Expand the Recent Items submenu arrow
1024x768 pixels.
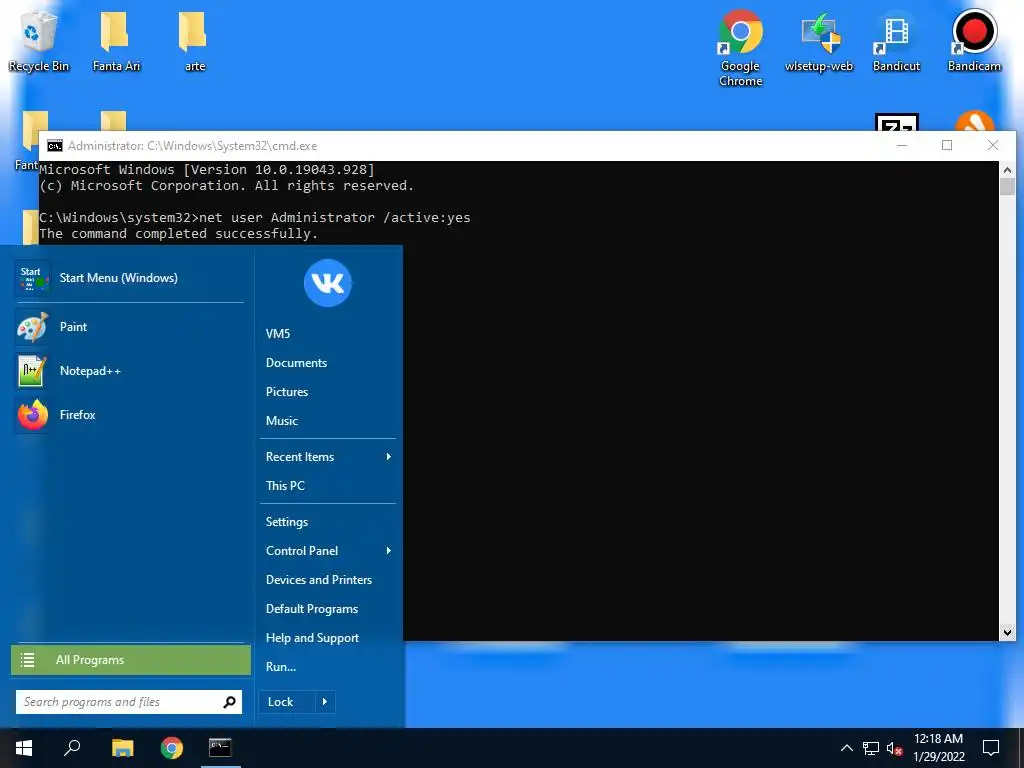pos(389,456)
